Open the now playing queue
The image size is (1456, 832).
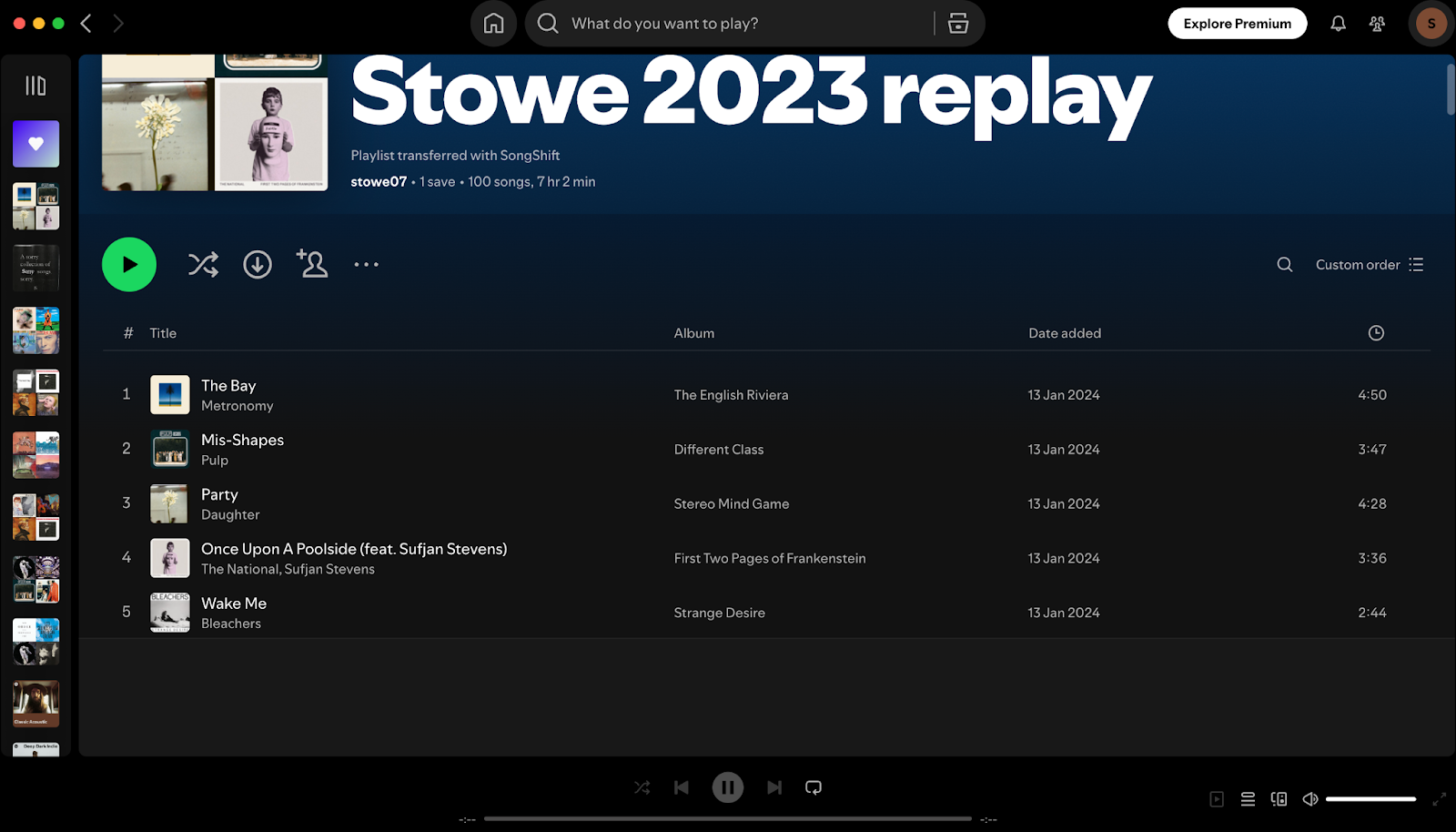1247,798
